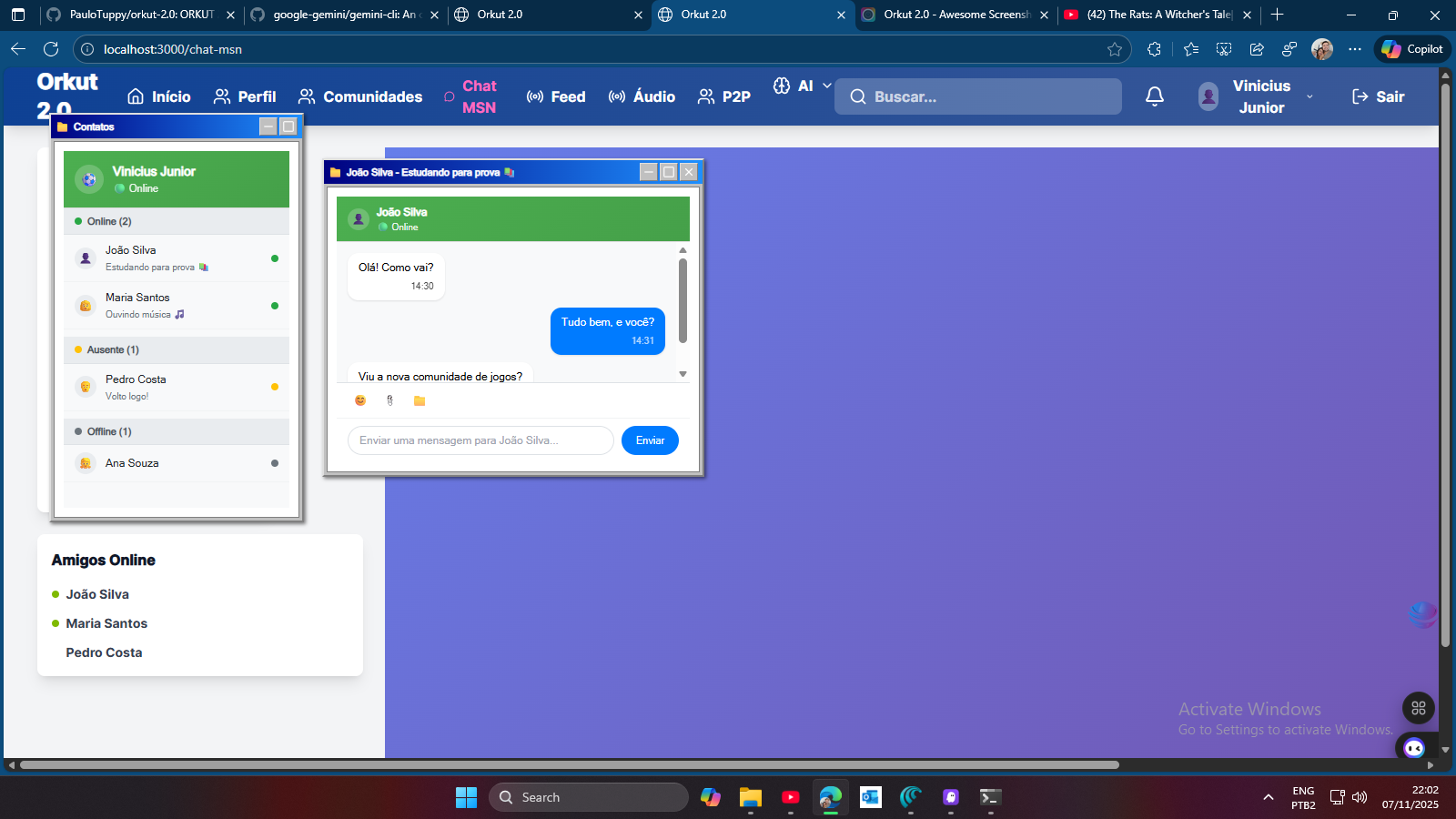Open File Explorer from the taskbar
This screenshot has height=819, width=1456.
pos(750,797)
